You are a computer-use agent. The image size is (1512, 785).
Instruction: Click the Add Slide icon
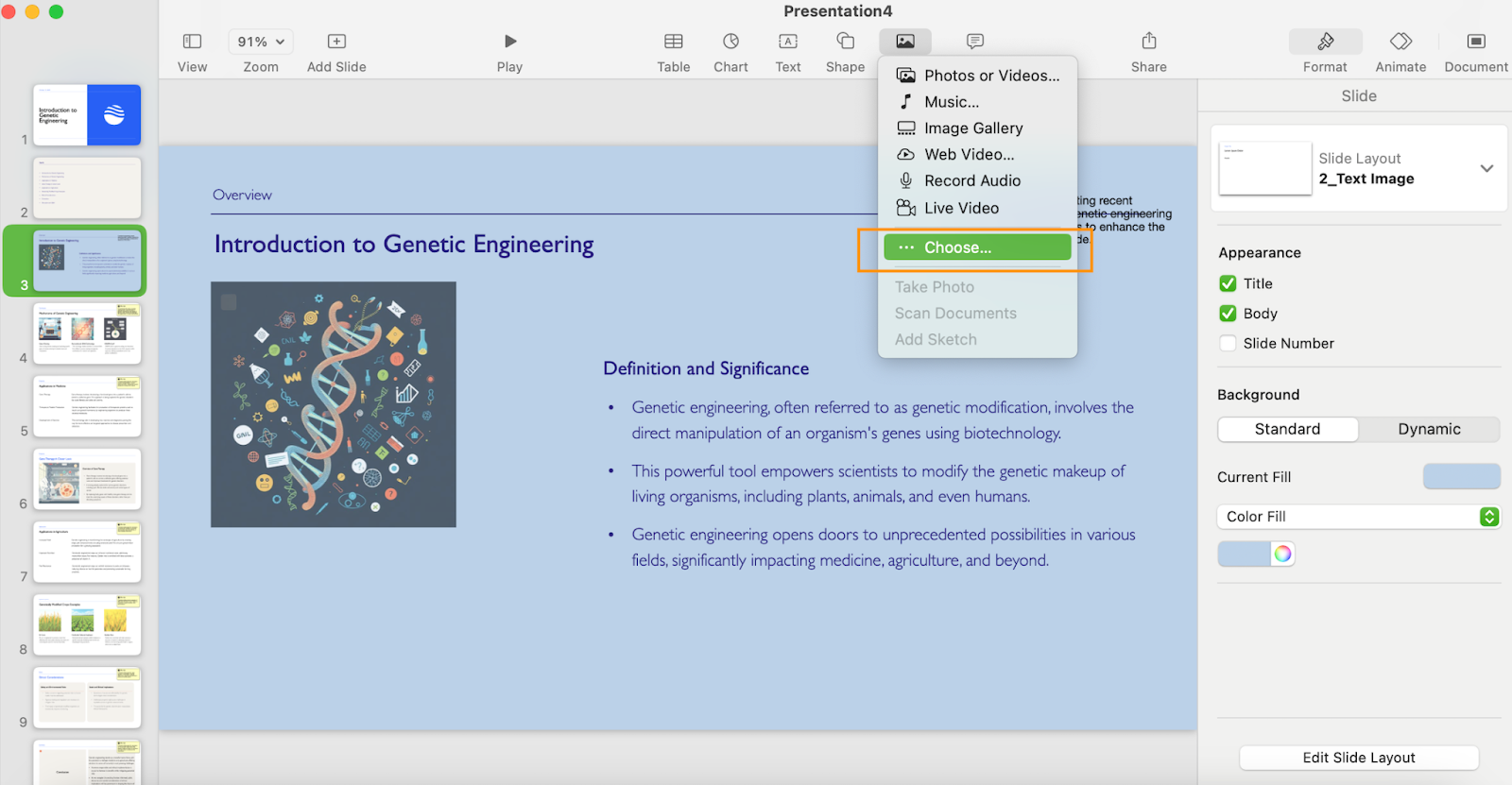pyautogui.click(x=336, y=42)
